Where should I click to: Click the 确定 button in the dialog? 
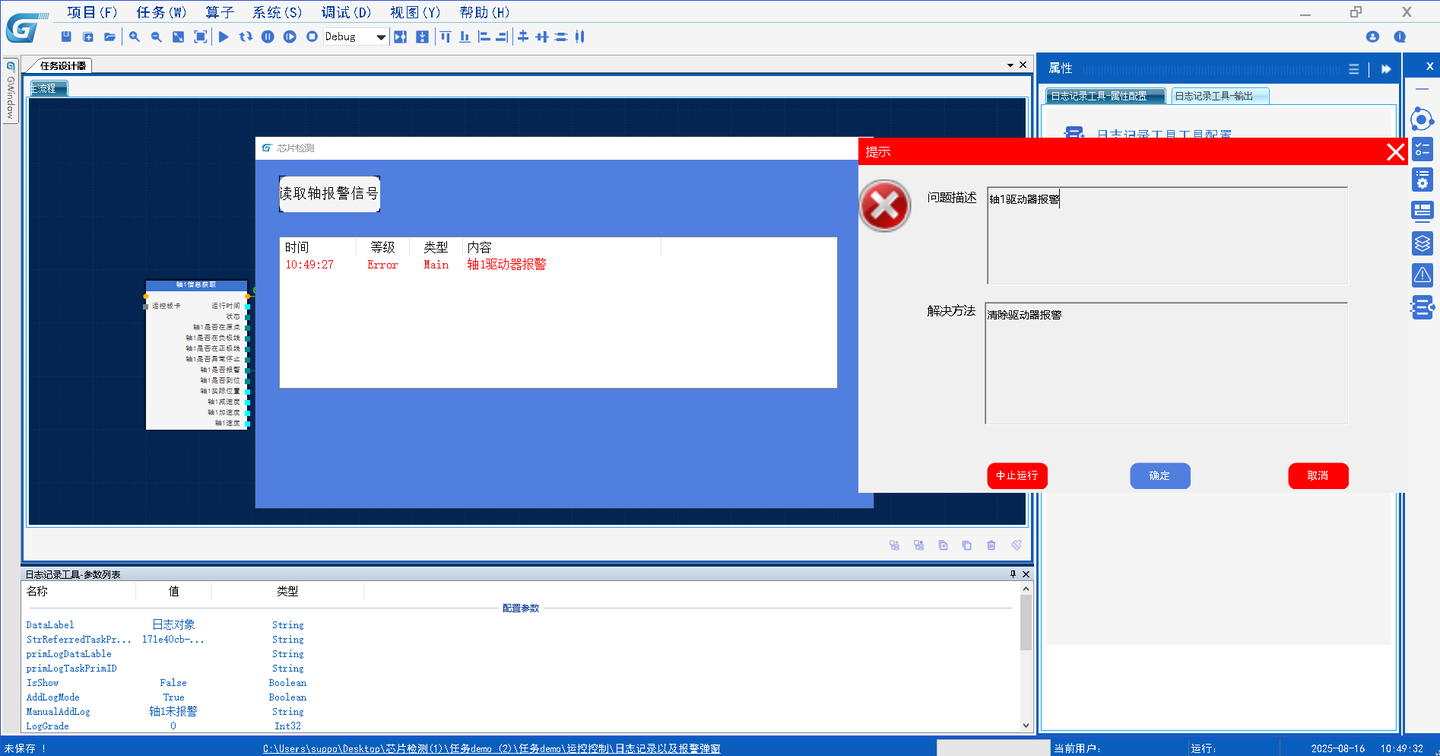tap(1160, 476)
